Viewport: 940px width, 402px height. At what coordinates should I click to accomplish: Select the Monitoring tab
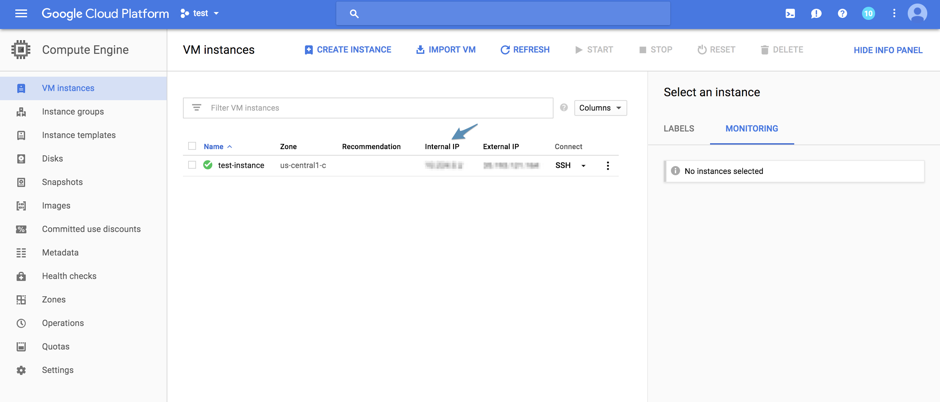point(751,129)
